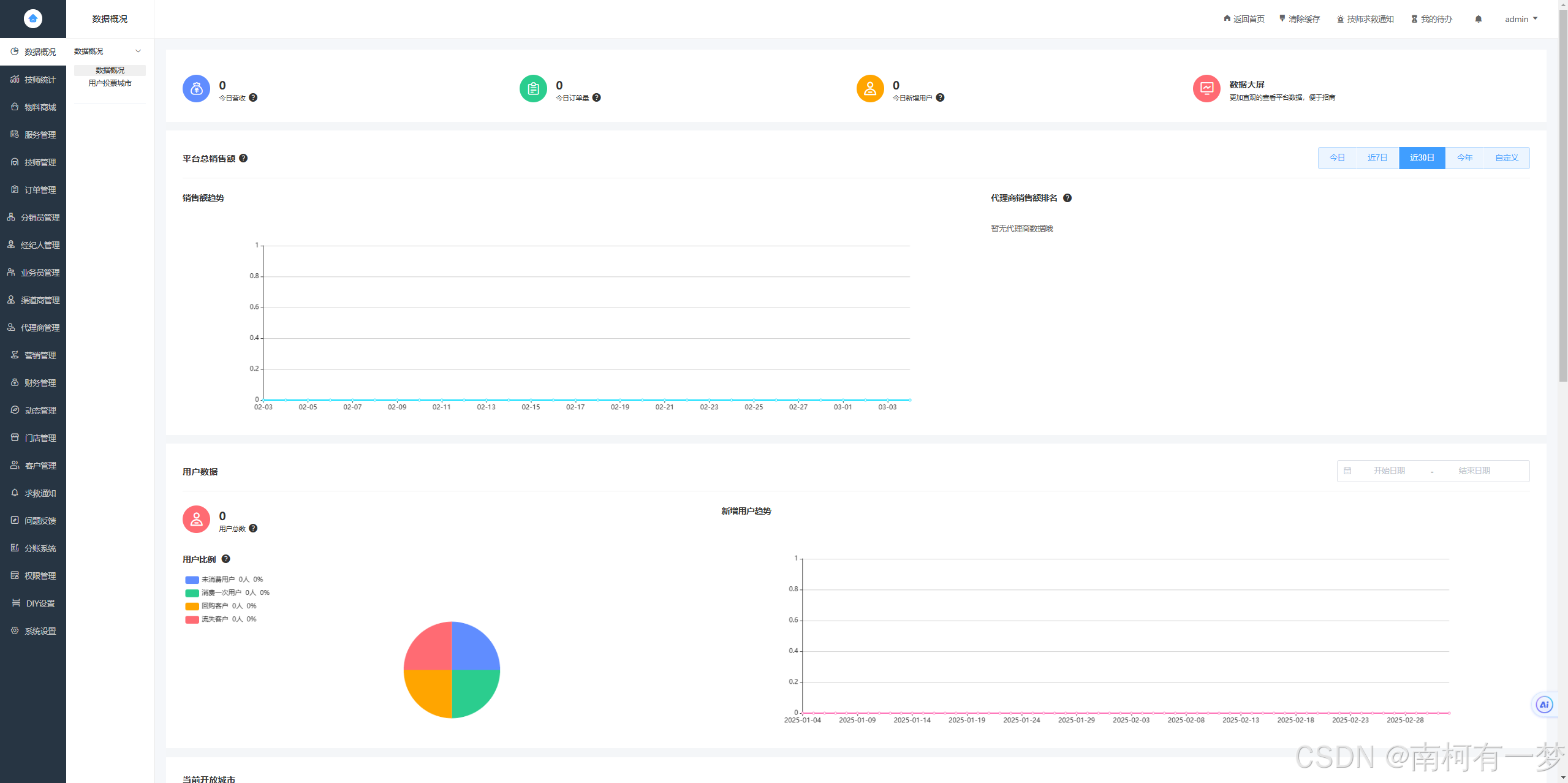Click the help icon next to 今日订单量
Viewport: 1568px width, 783px height.
click(597, 97)
